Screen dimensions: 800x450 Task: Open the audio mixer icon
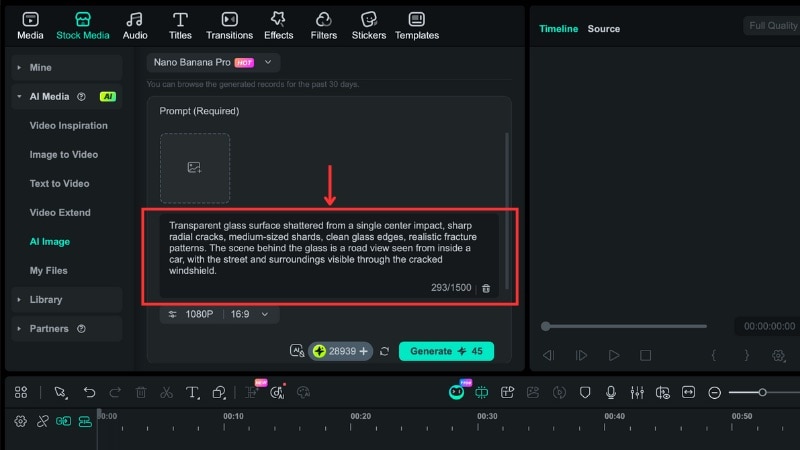coord(637,392)
